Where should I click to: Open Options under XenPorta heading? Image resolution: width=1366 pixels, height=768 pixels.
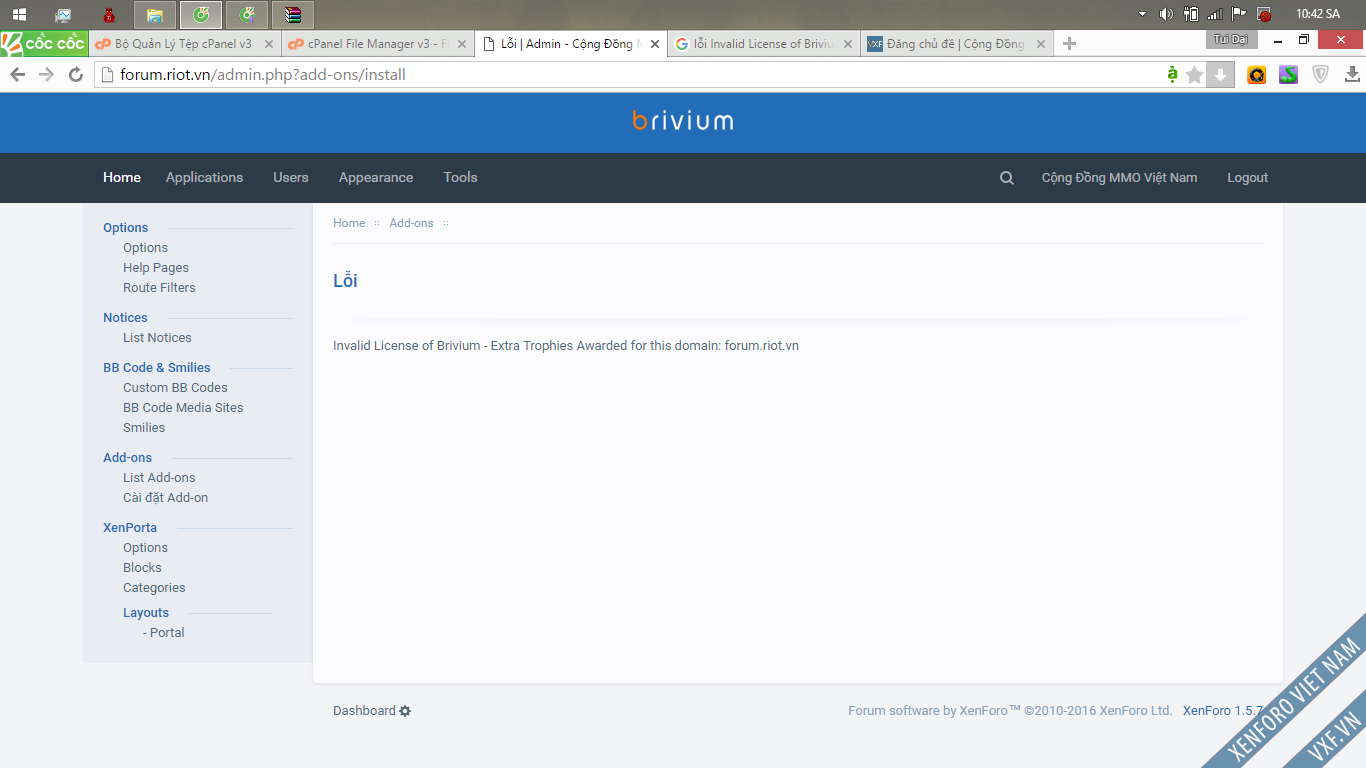point(145,548)
